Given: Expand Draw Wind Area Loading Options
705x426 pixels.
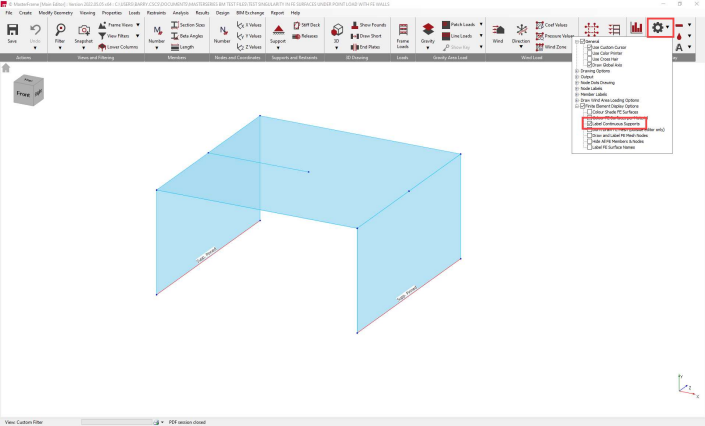Looking at the screenshot, I should tap(577, 100).
